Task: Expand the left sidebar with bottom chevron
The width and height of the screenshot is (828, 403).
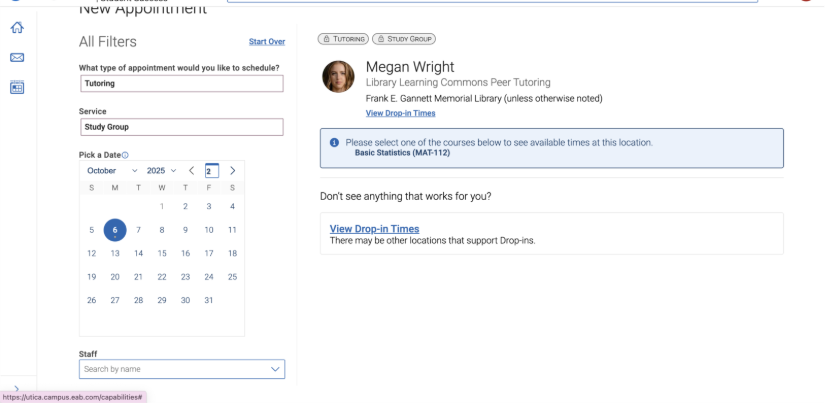Action: (17, 389)
